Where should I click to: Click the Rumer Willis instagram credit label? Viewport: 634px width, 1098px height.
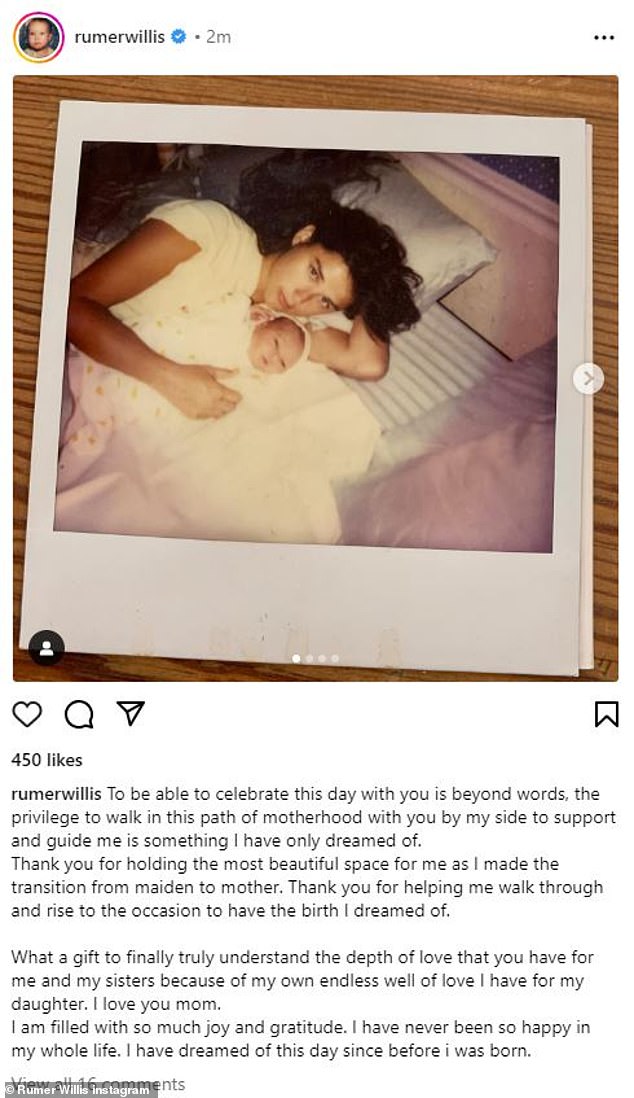(78, 1090)
